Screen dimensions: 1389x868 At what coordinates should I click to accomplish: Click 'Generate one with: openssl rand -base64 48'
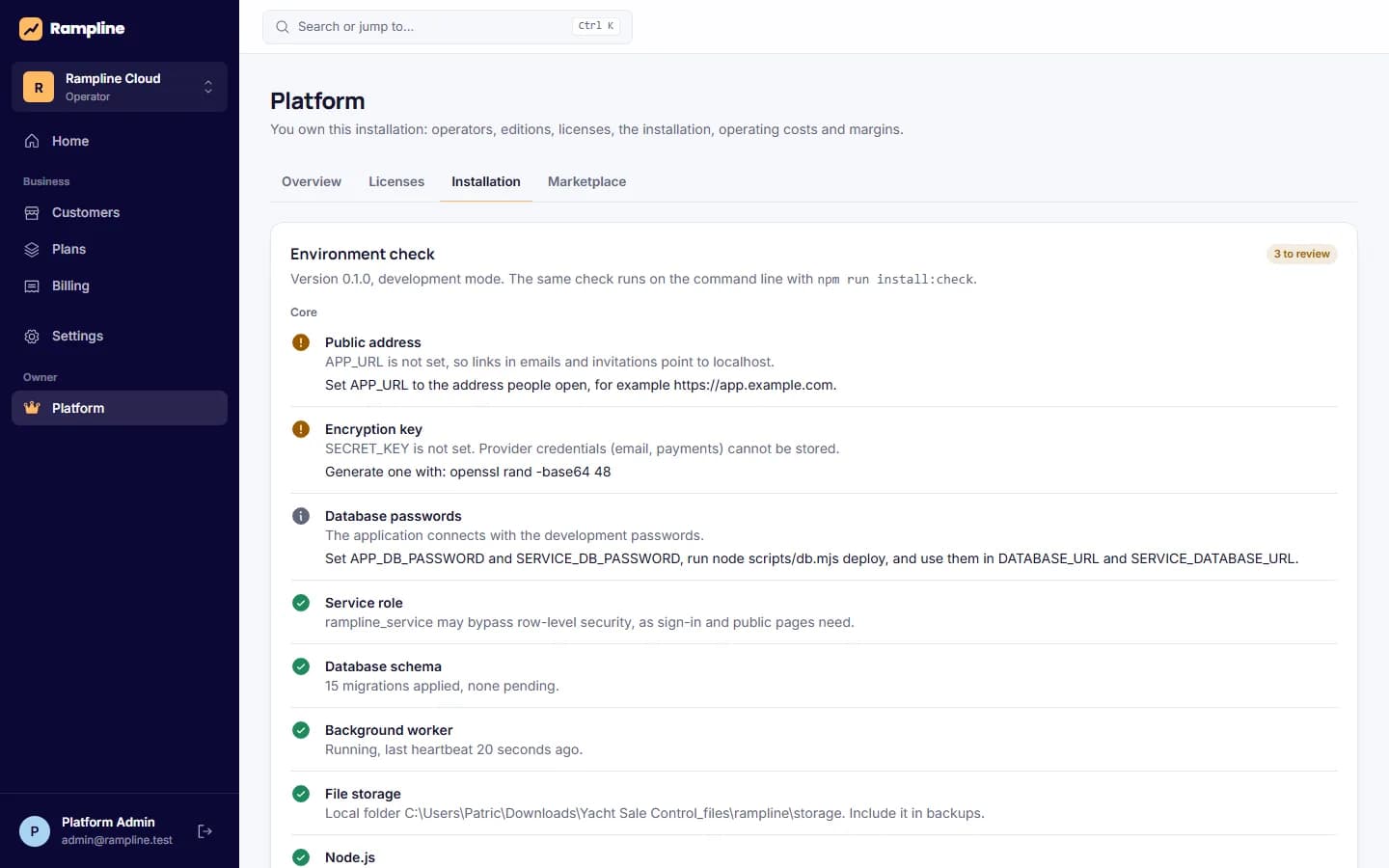click(468, 472)
